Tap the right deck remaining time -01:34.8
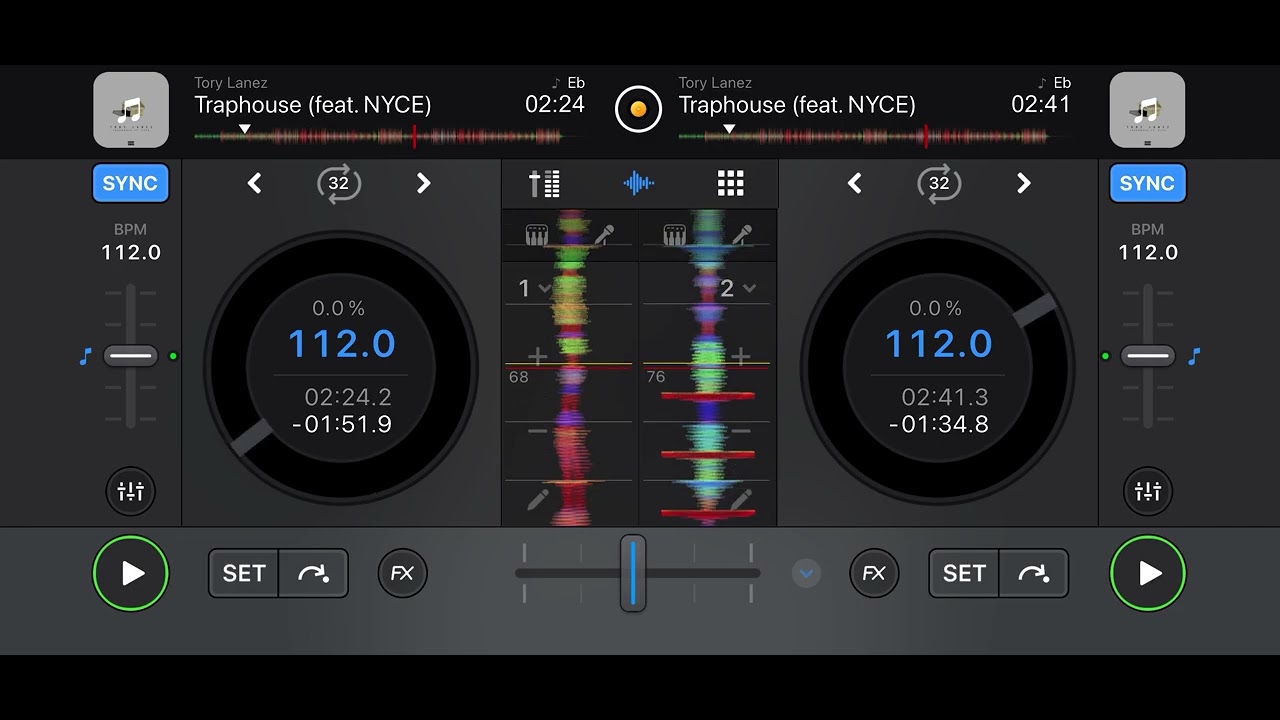Viewport: 1280px width, 720px height. pyautogui.click(x=939, y=424)
